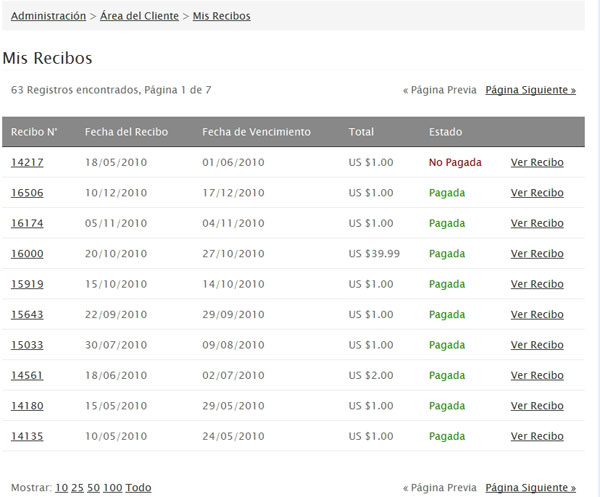Click due date 27/10/2010
This screenshot has width=600, height=497.
[233, 254]
